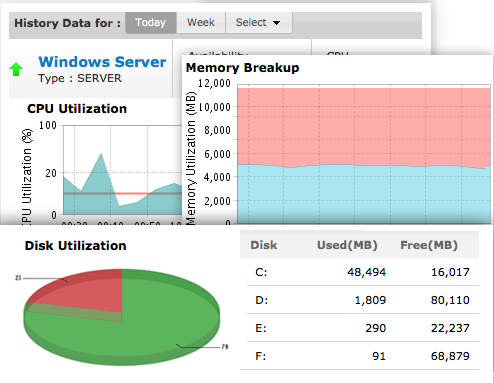Click the free value 22,237

[450, 328]
